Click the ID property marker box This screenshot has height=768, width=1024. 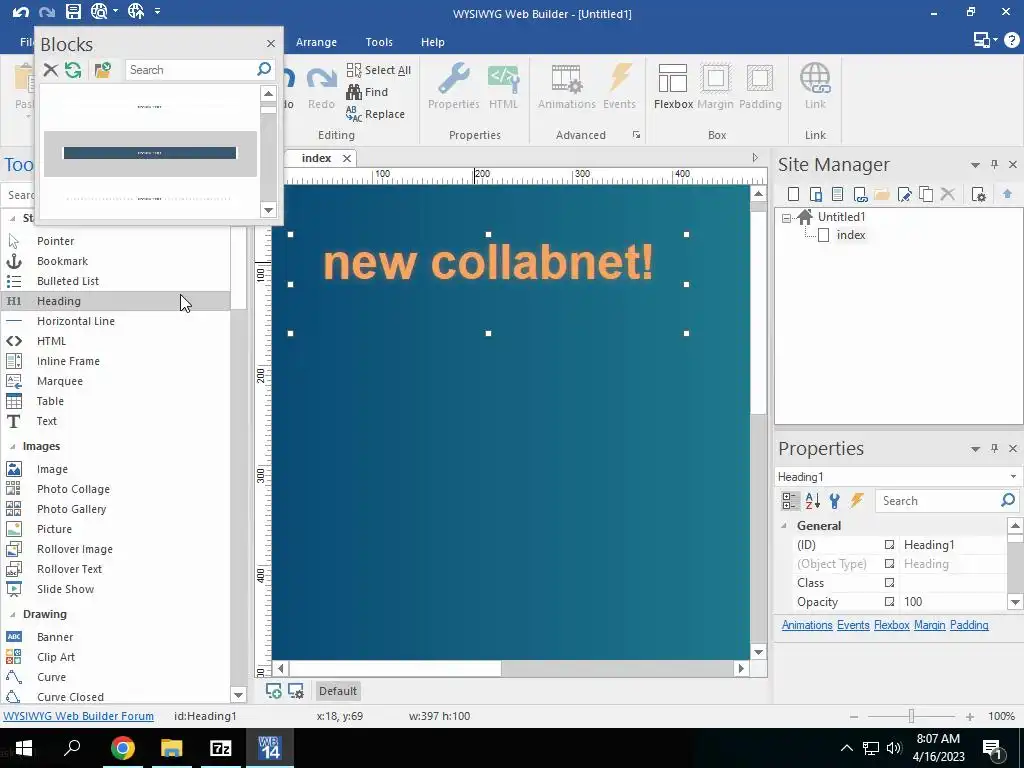click(x=889, y=545)
